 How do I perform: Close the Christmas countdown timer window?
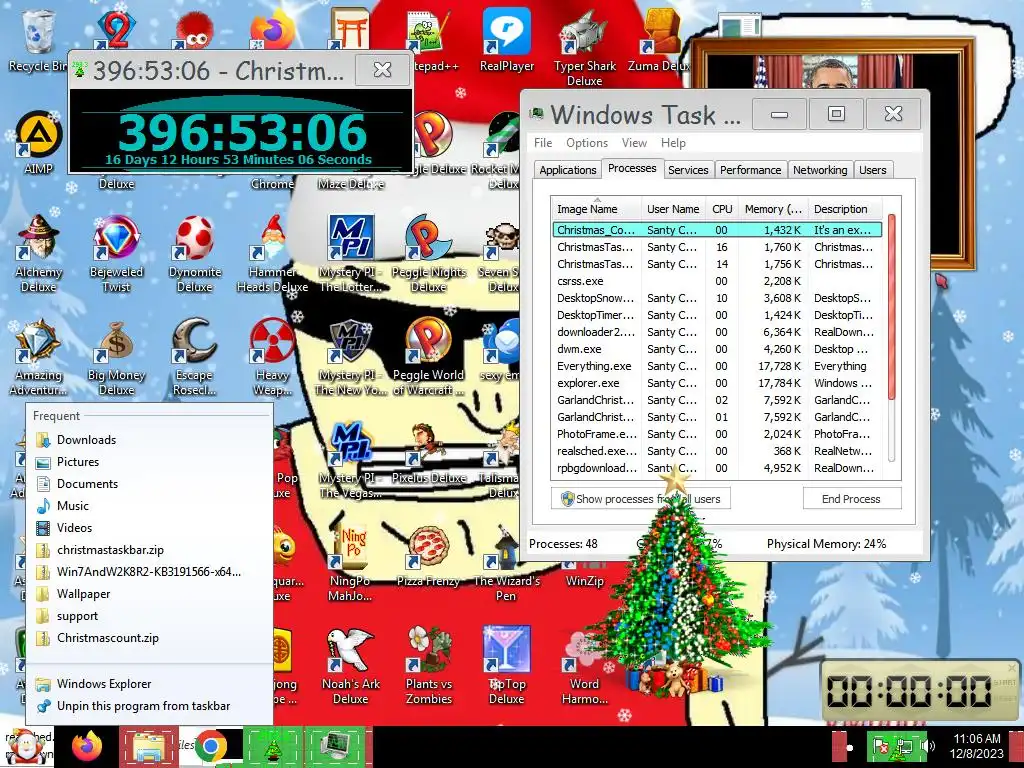383,70
